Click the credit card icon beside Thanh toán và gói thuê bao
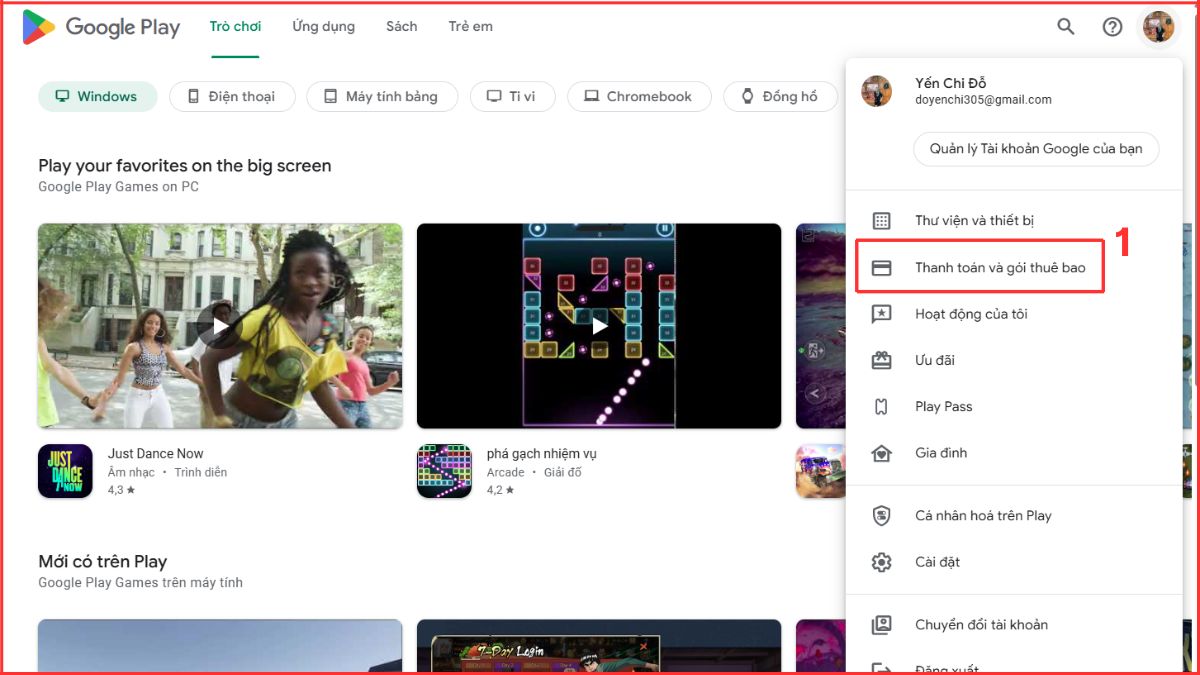Viewport: 1200px width, 675px height. (881, 268)
